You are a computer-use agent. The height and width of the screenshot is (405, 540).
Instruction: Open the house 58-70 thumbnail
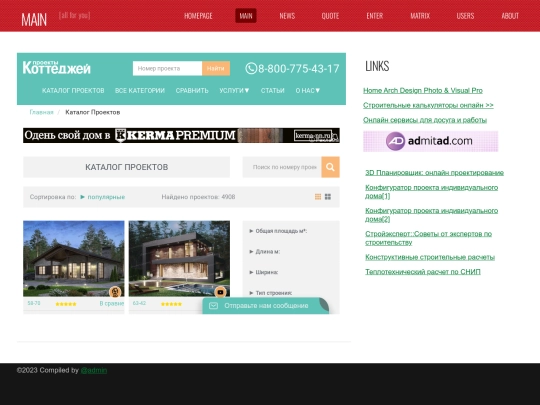coord(74,259)
